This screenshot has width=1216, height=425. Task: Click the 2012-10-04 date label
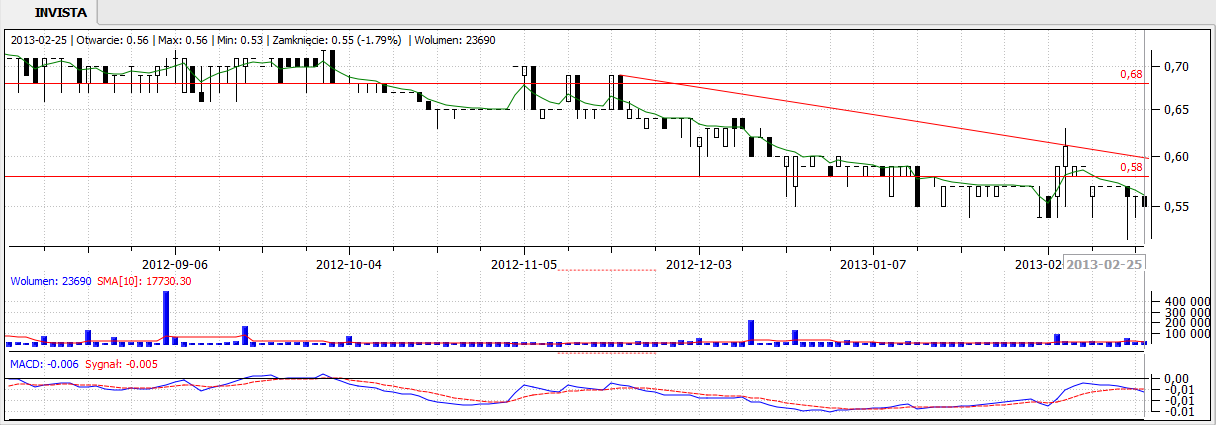point(349,264)
